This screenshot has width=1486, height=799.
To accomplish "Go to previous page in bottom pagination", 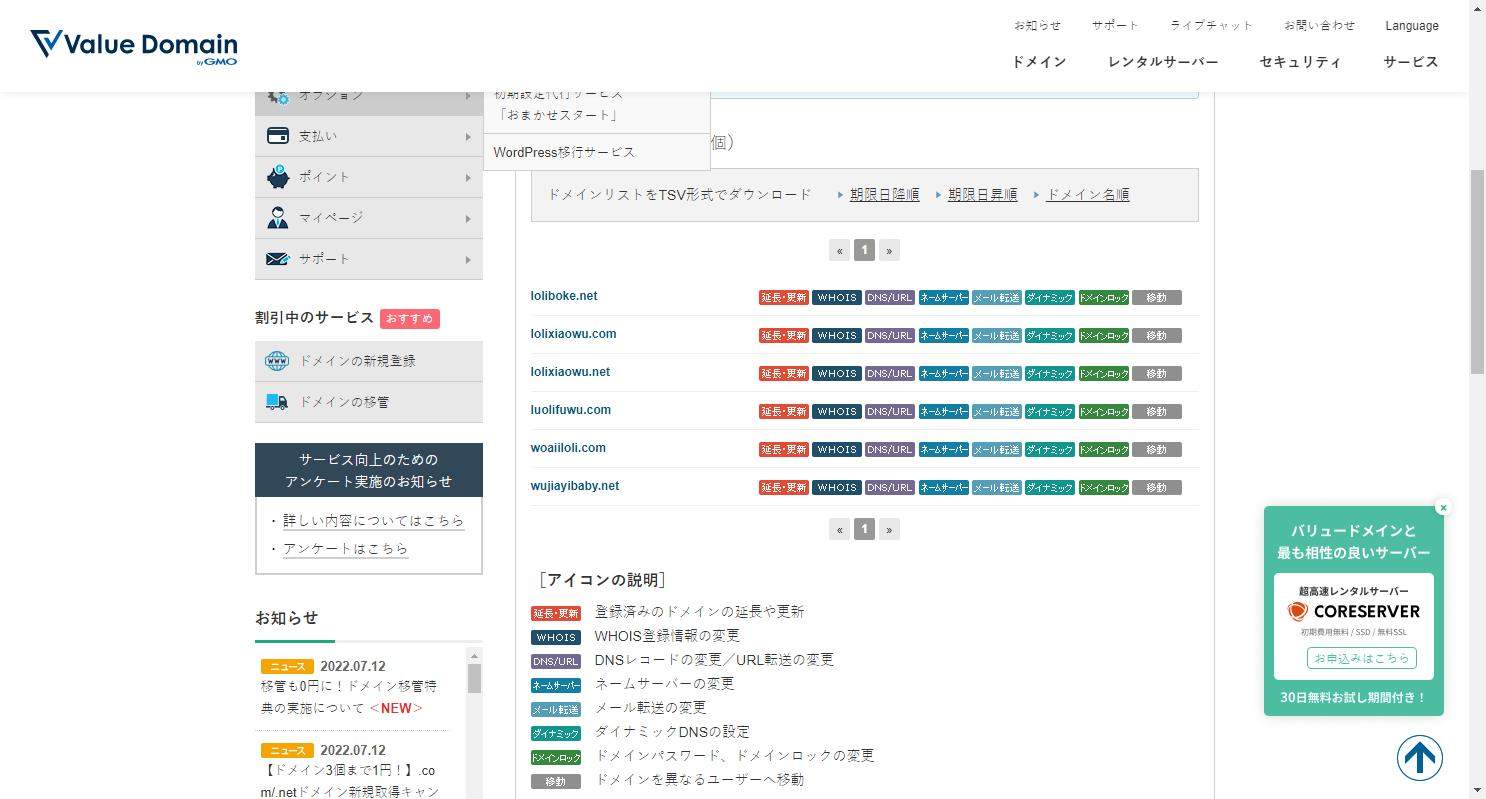I will click(839, 529).
